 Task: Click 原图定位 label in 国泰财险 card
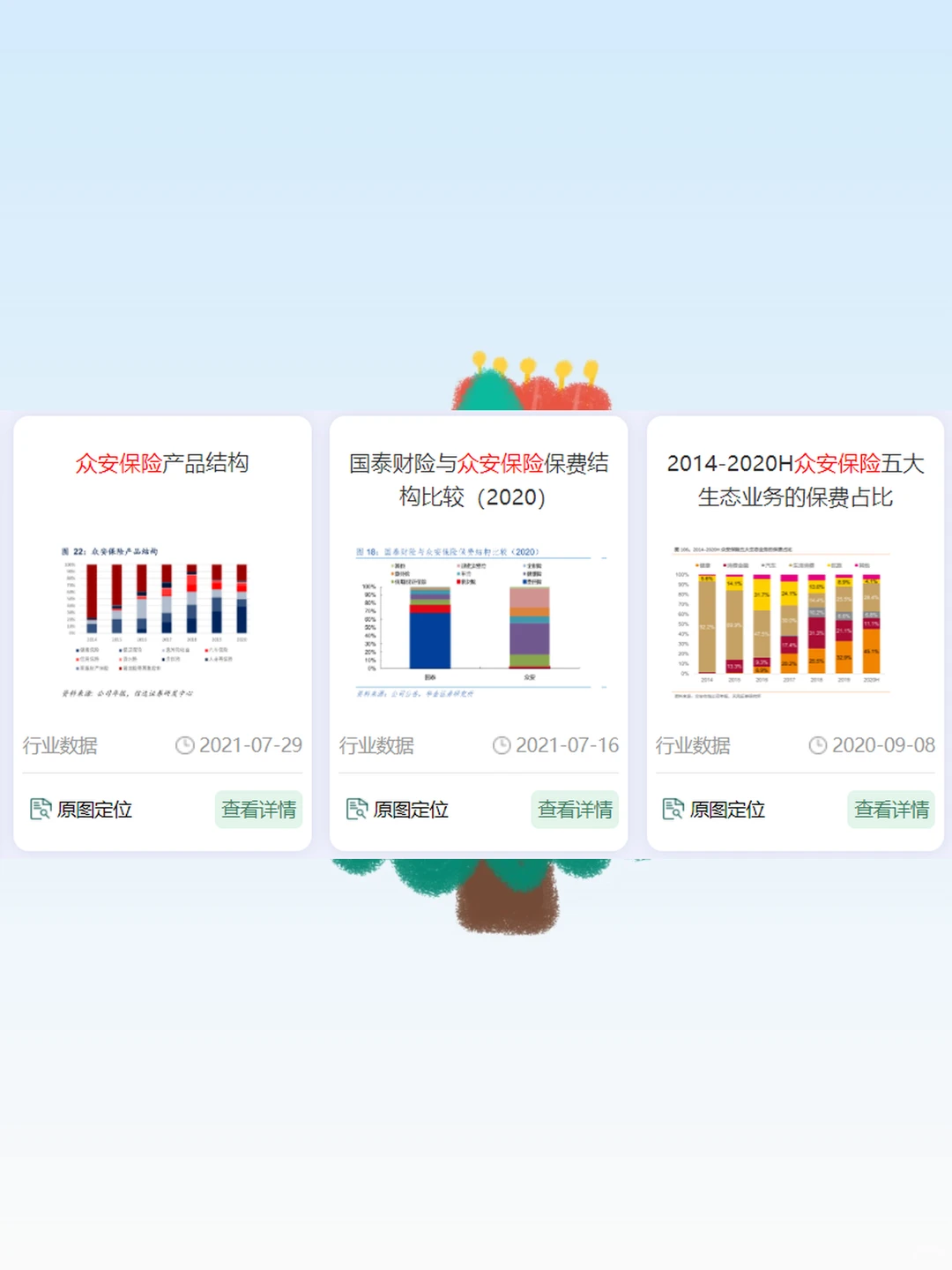point(411,810)
